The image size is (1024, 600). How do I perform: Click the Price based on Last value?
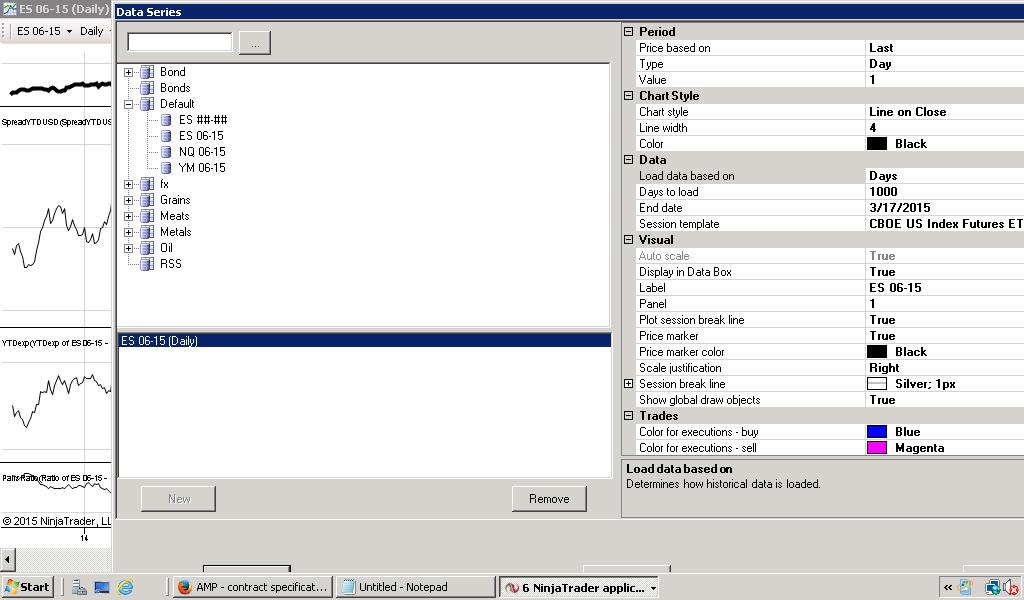point(881,48)
